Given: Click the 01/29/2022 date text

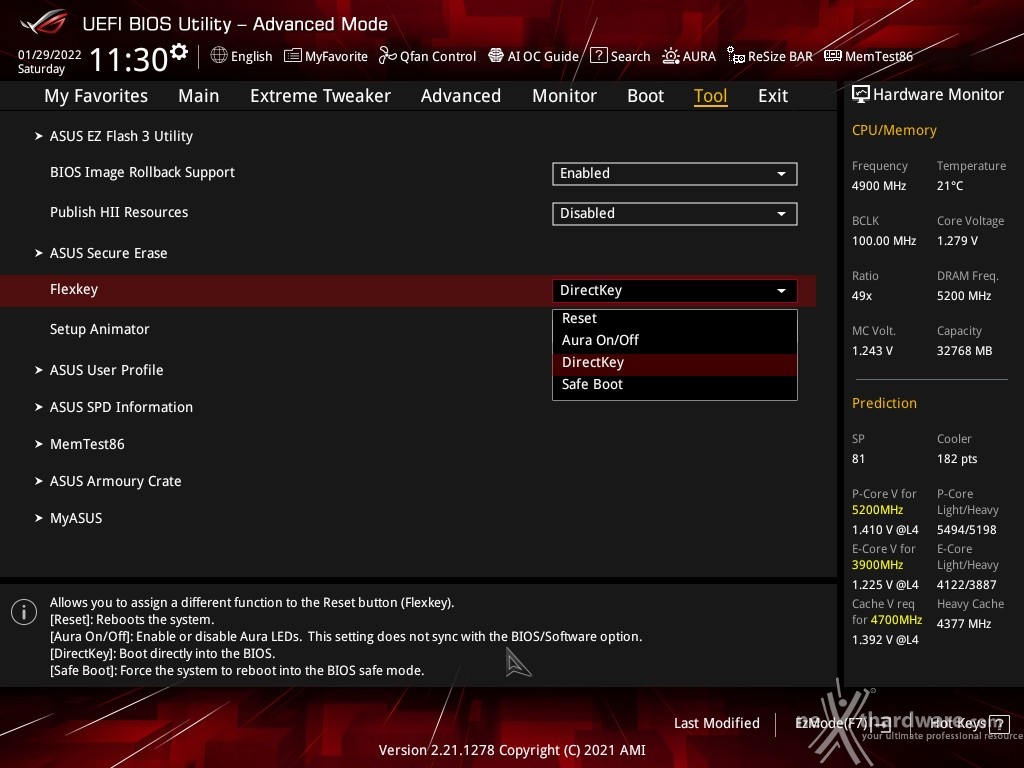Looking at the screenshot, I should pos(50,55).
